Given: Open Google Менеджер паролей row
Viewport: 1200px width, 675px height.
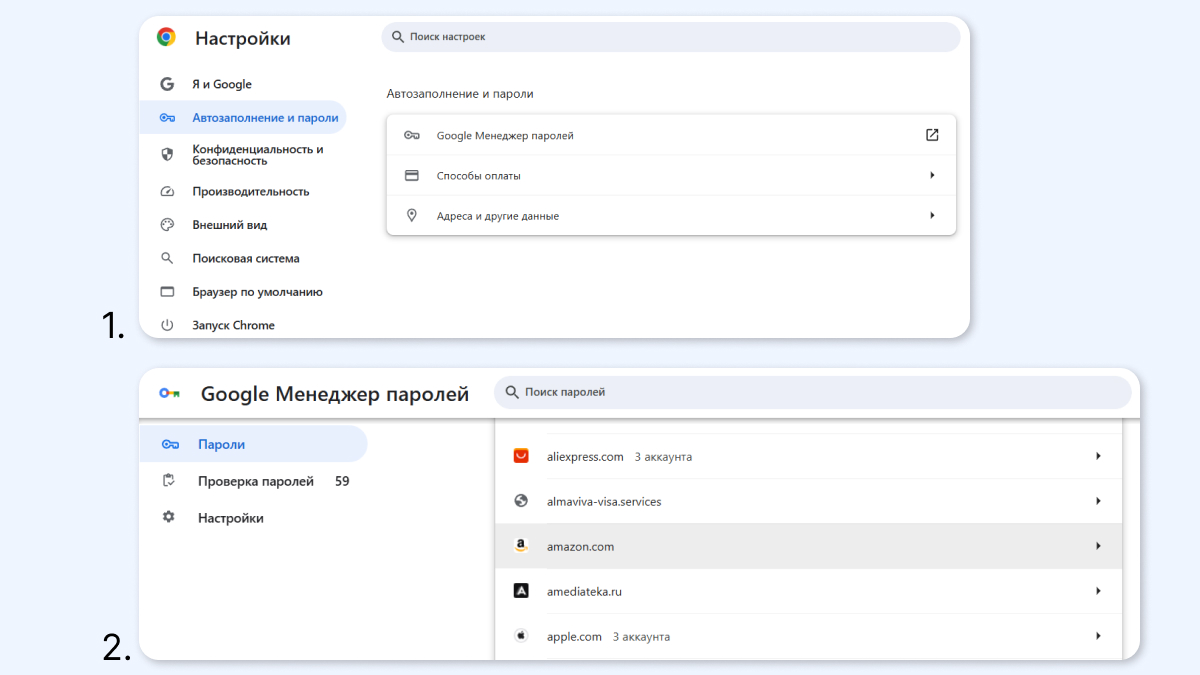Looking at the screenshot, I should point(671,135).
